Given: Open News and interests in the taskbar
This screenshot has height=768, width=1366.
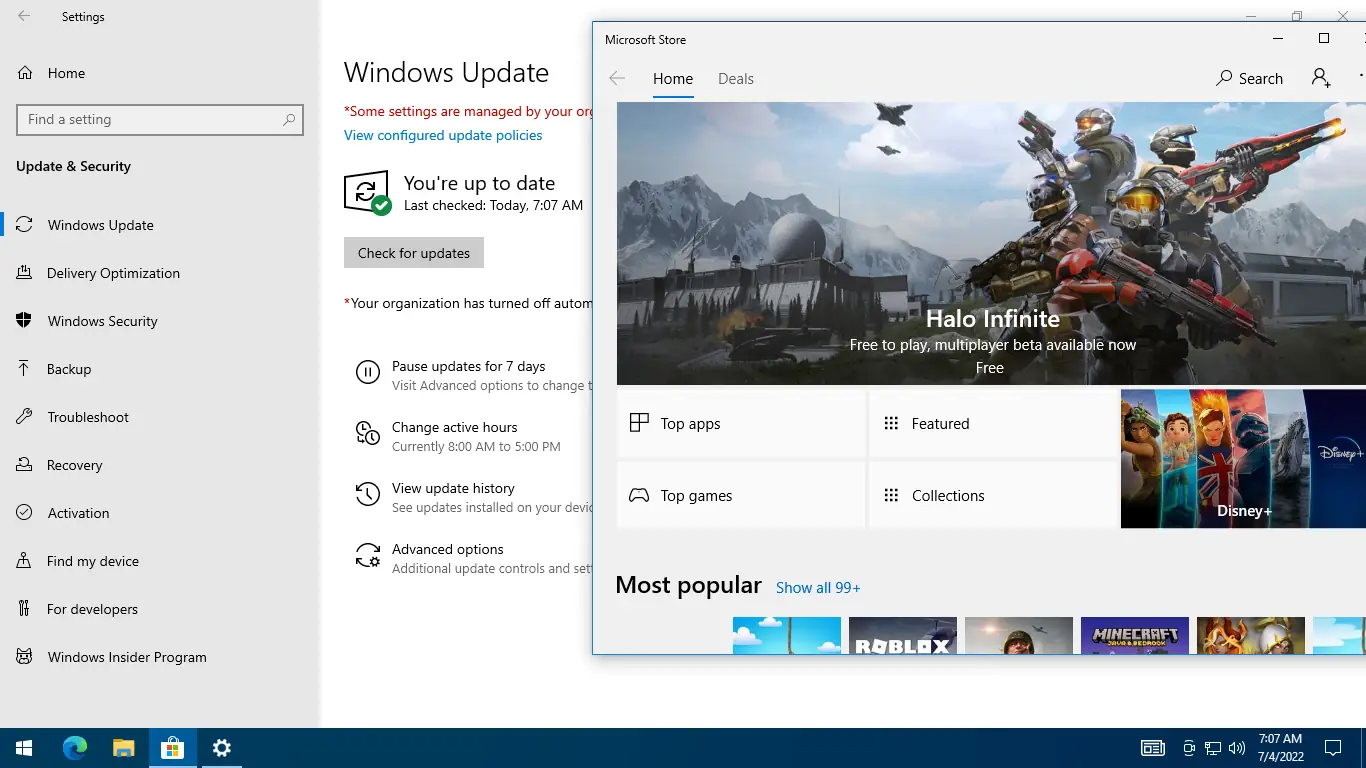Looking at the screenshot, I should pyautogui.click(x=1153, y=748).
